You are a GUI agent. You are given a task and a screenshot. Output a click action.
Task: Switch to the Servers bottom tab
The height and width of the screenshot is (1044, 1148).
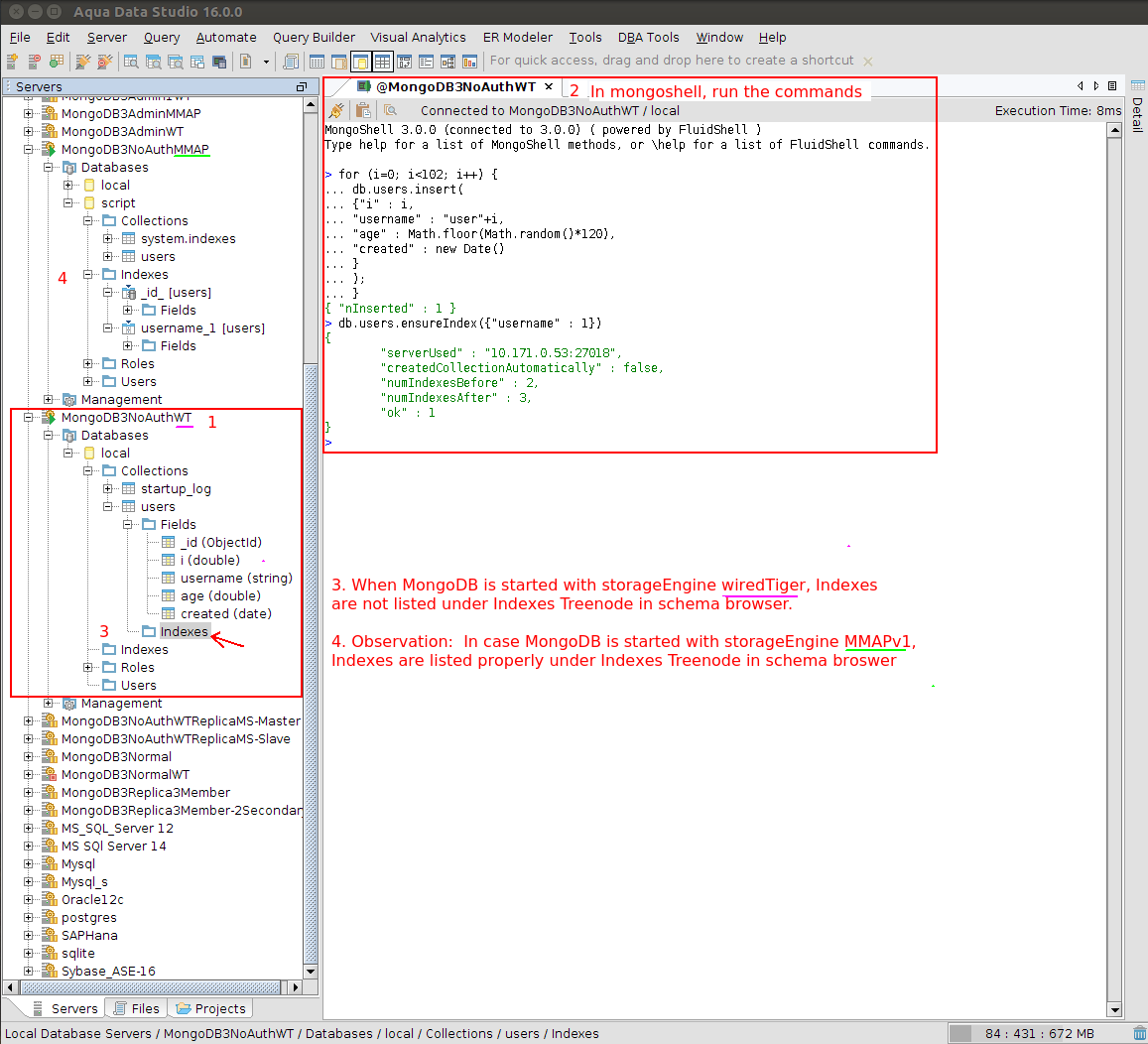[65, 1009]
